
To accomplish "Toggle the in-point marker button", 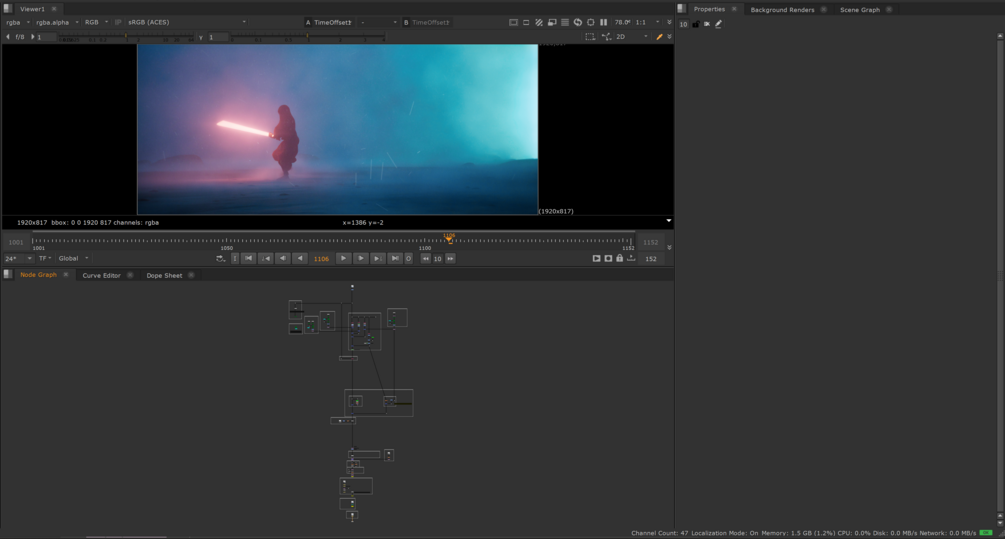I will click(x=235, y=259).
